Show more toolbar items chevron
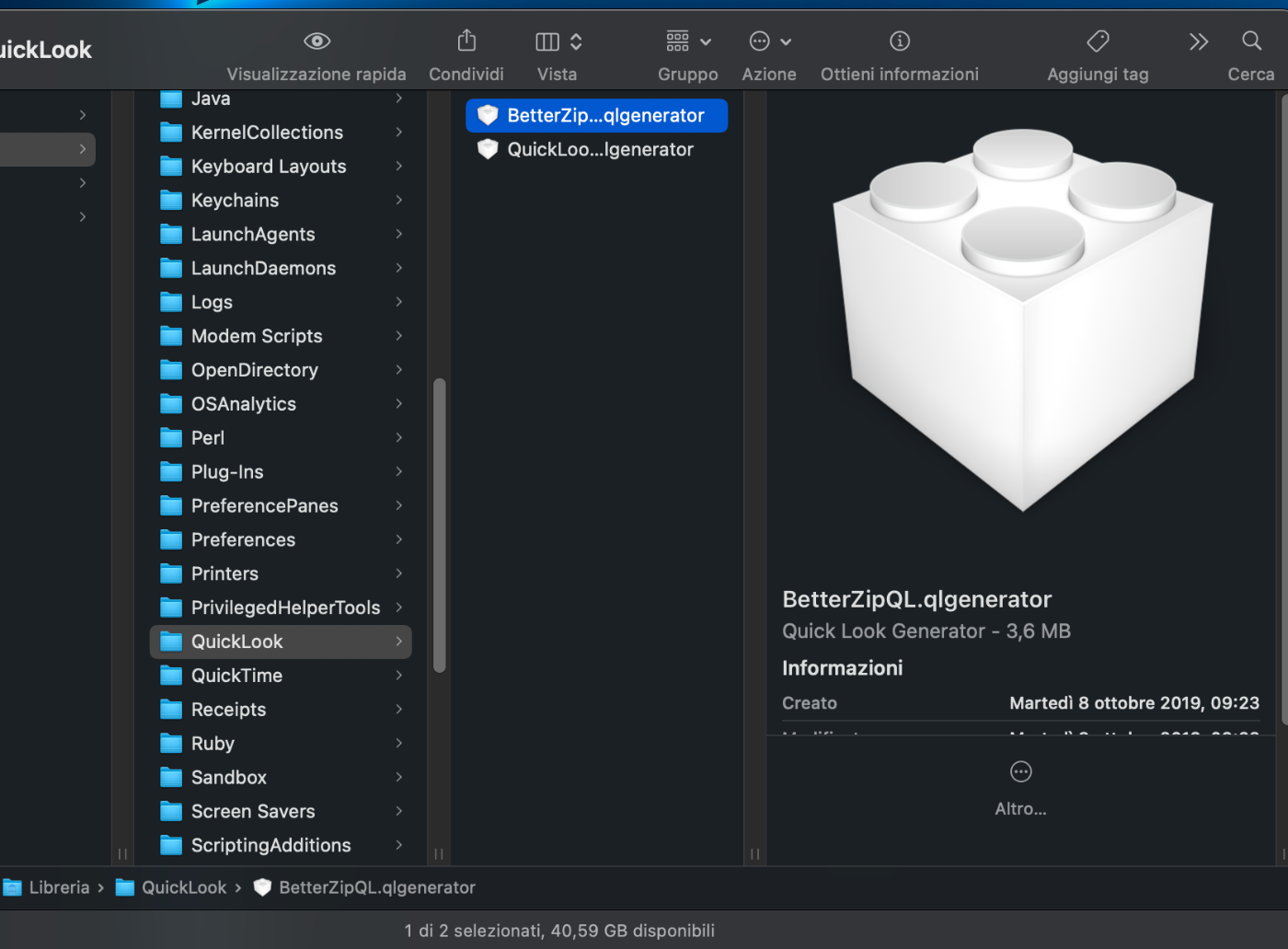Viewport: 1288px width, 949px height. 1198,41
